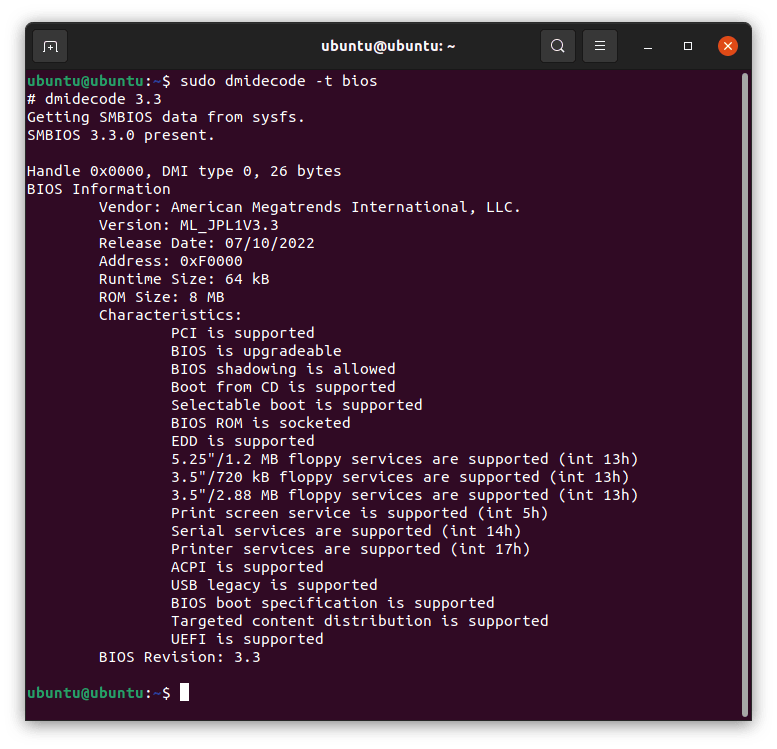The image size is (777, 749).
Task: Click the Handle 0x0000 DMI type line
Action: (x=184, y=171)
